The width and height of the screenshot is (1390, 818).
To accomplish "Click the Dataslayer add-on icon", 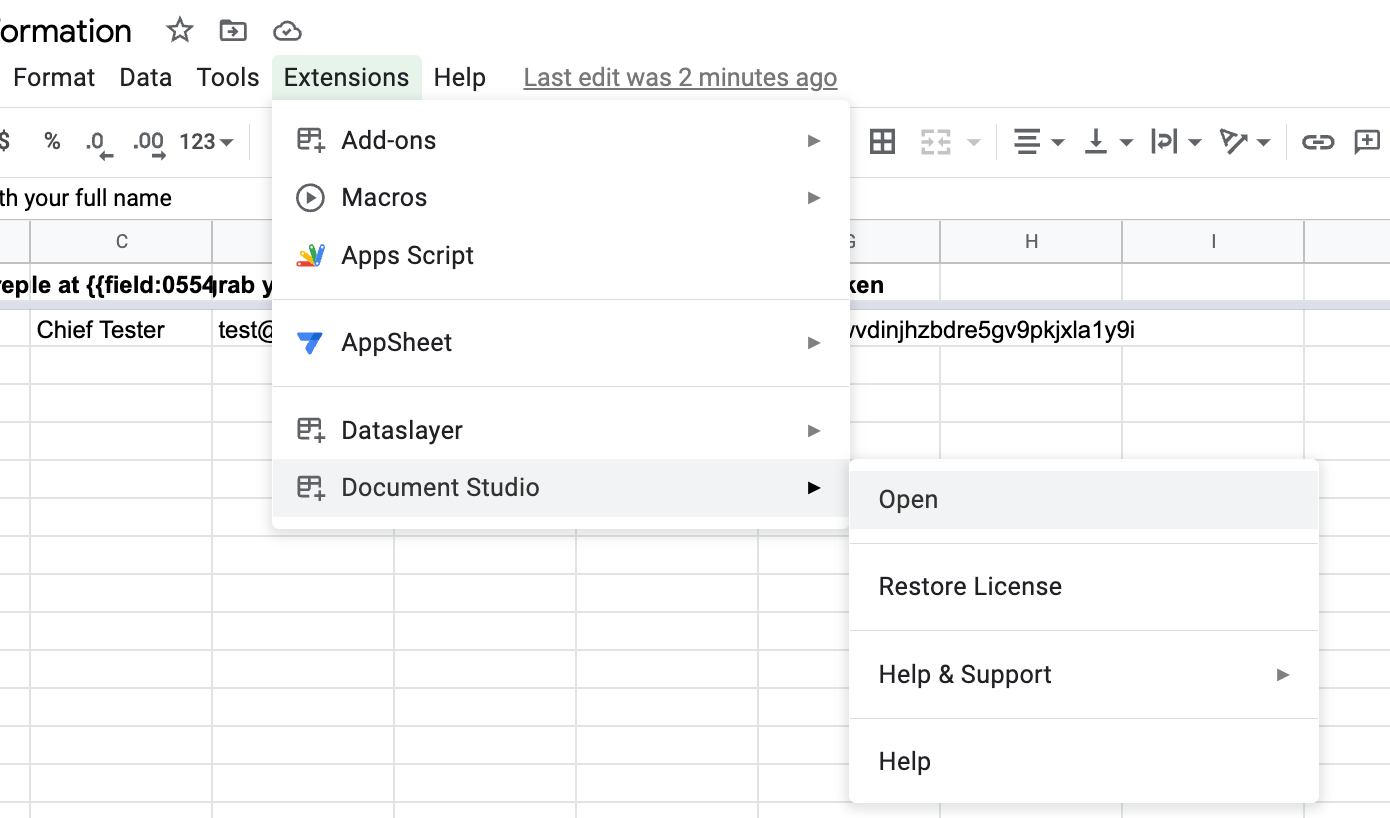I will point(311,430).
